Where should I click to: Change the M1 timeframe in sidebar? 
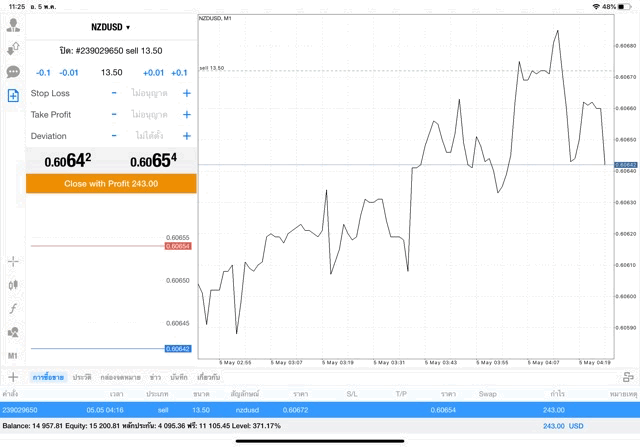[x=13, y=356]
